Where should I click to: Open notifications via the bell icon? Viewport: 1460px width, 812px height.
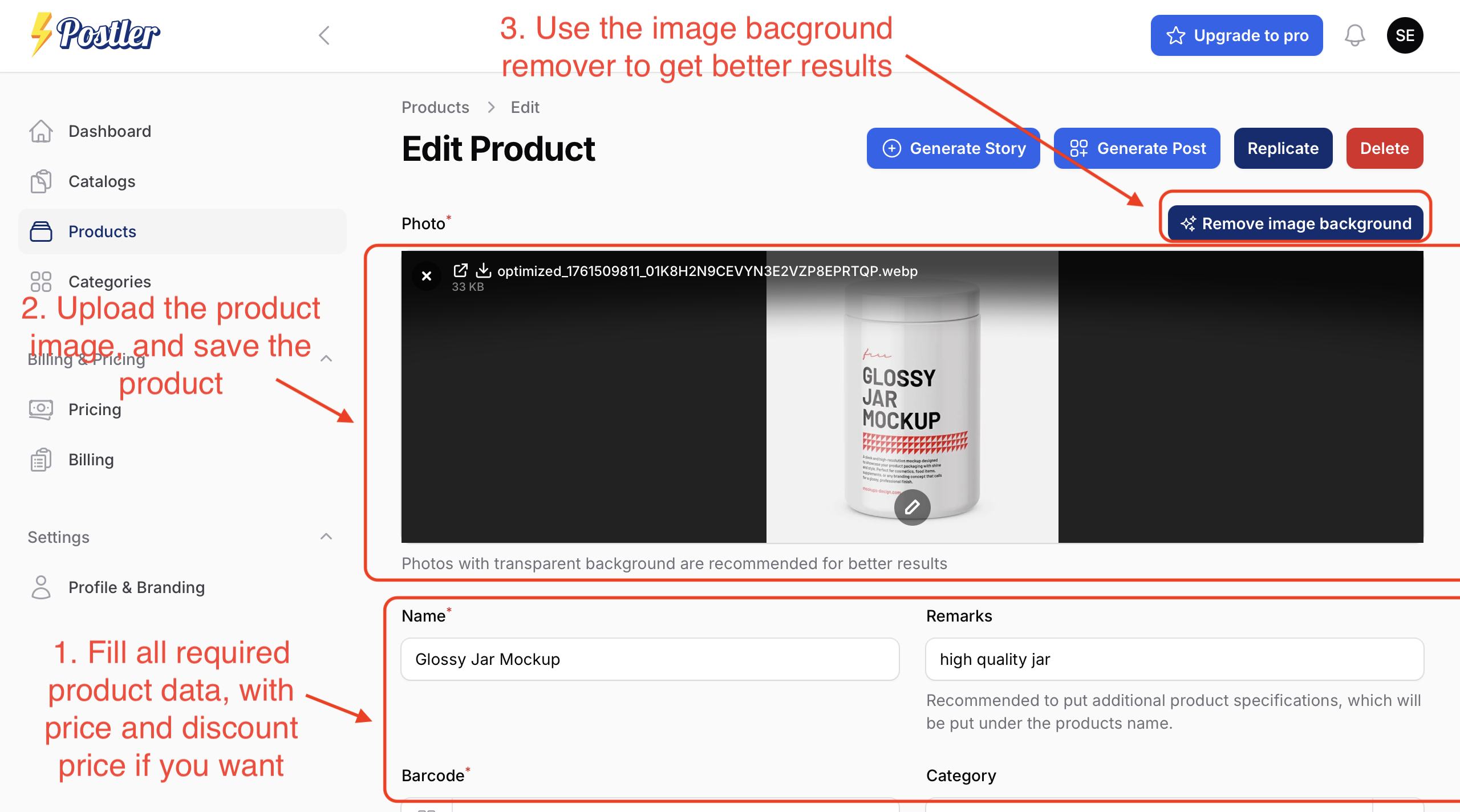1355,35
